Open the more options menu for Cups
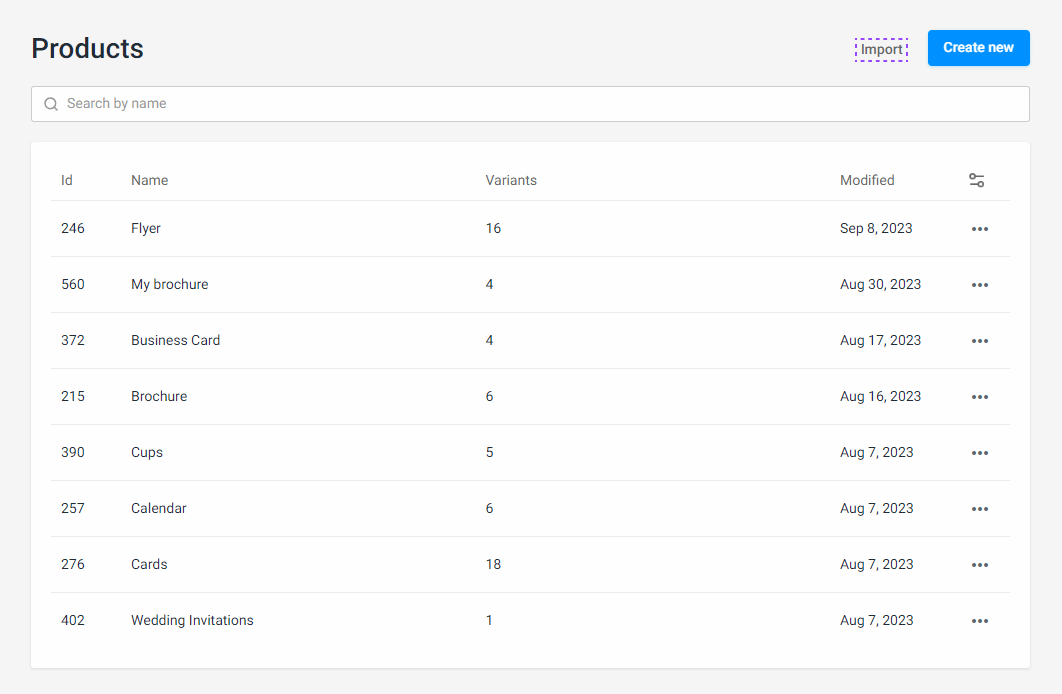1062x694 pixels. (979, 453)
